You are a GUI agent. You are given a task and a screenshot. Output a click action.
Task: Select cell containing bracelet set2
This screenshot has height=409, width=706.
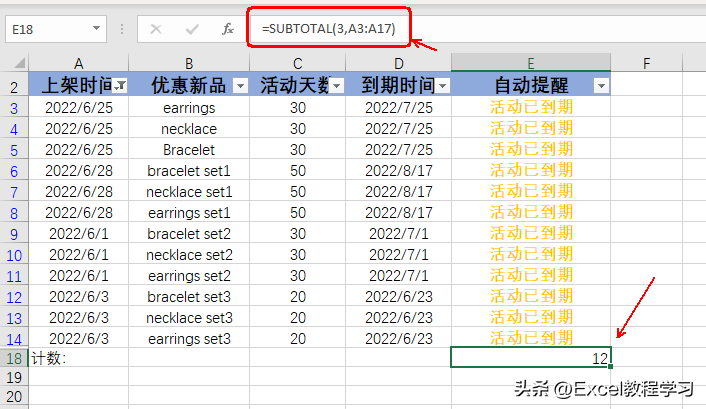pyautogui.click(x=189, y=234)
